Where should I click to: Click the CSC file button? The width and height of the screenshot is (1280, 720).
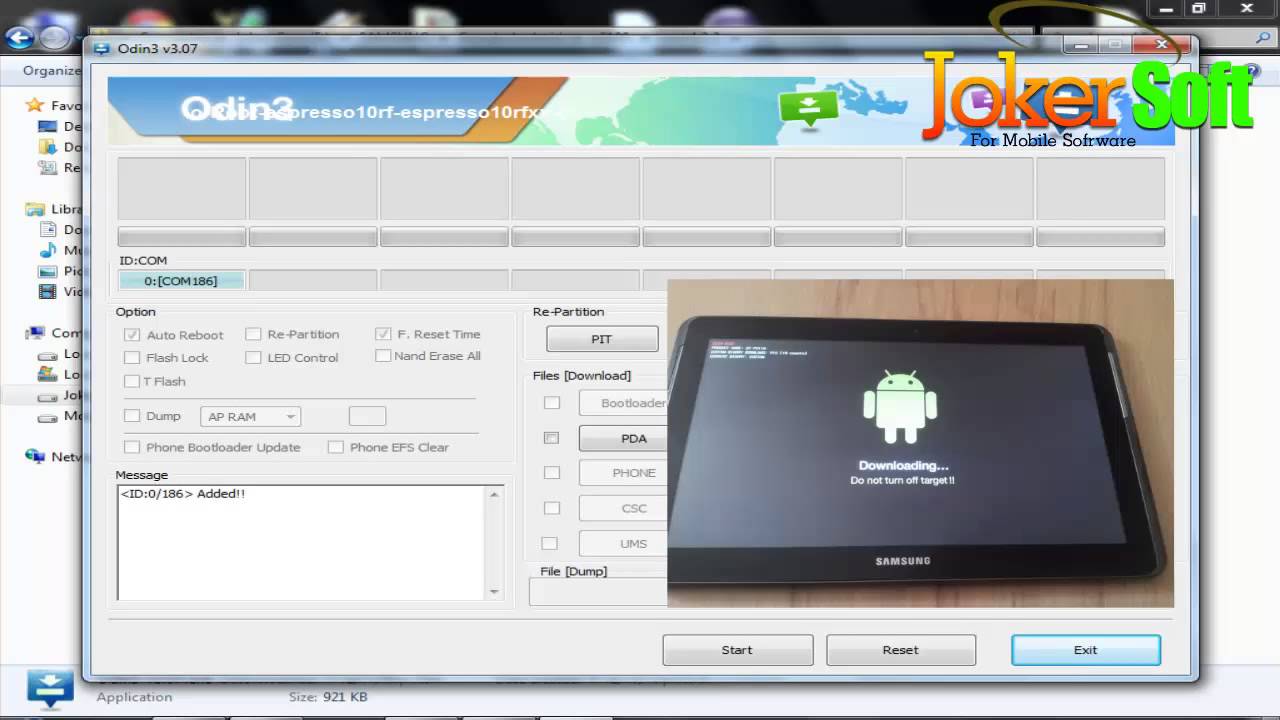pyautogui.click(x=623, y=508)
